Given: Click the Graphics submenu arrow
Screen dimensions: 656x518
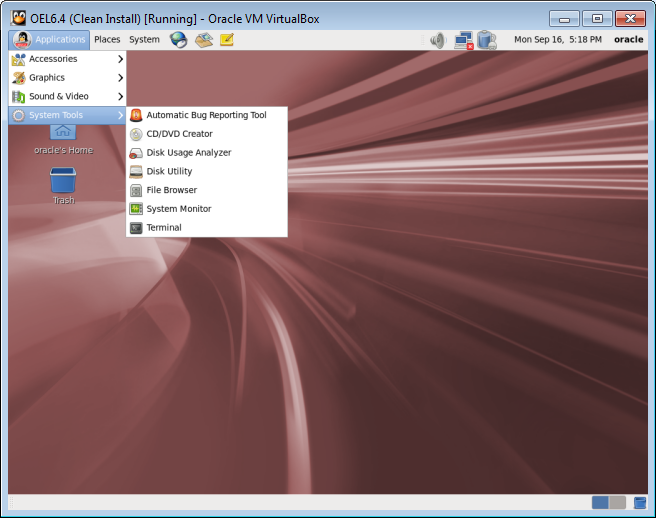Looking at the screenshot, I should tap(120, 78).
